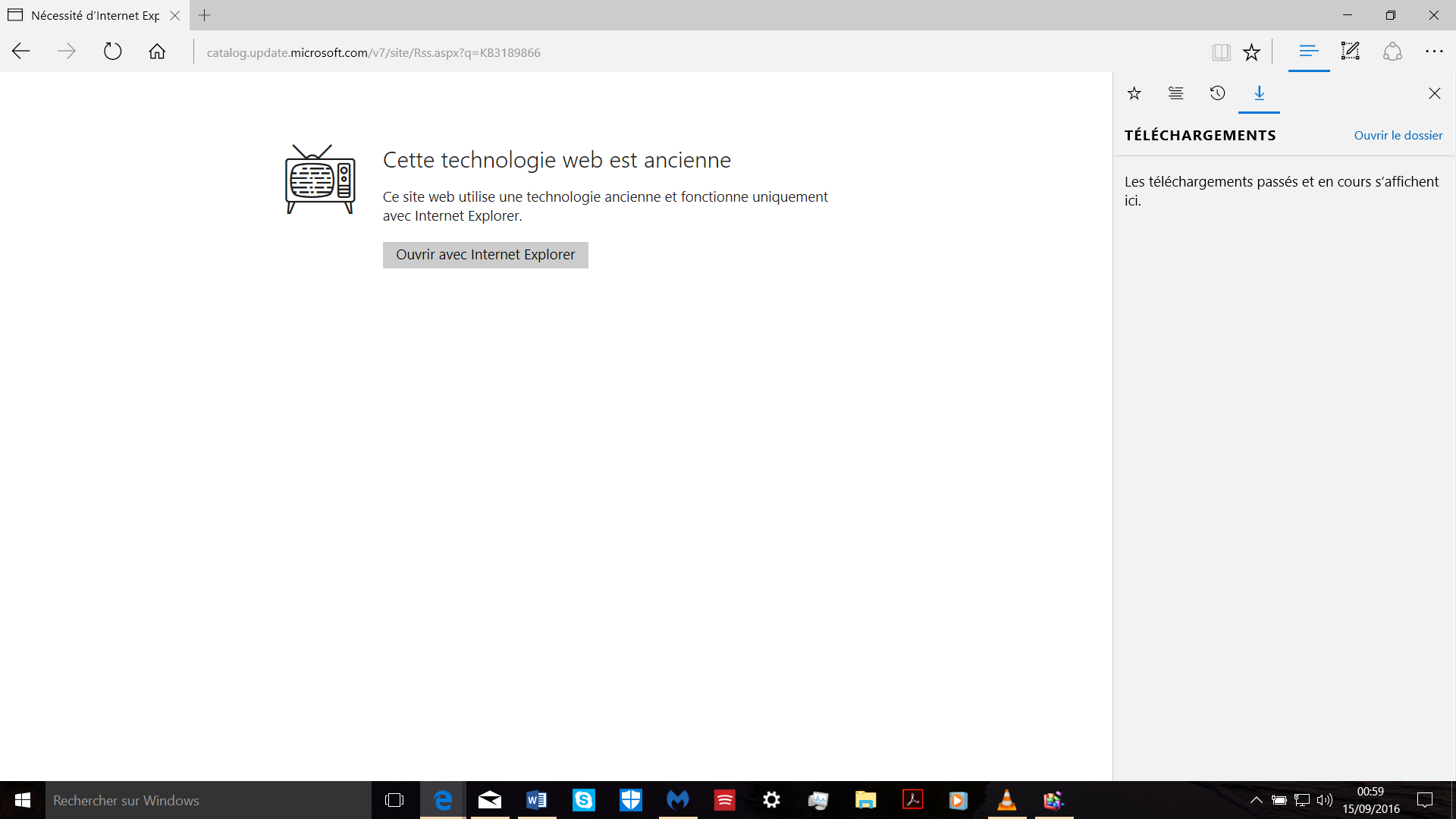Open the web note pen tool
1456x819 pixels.
pyautogui.click(x=1351, y=52)
